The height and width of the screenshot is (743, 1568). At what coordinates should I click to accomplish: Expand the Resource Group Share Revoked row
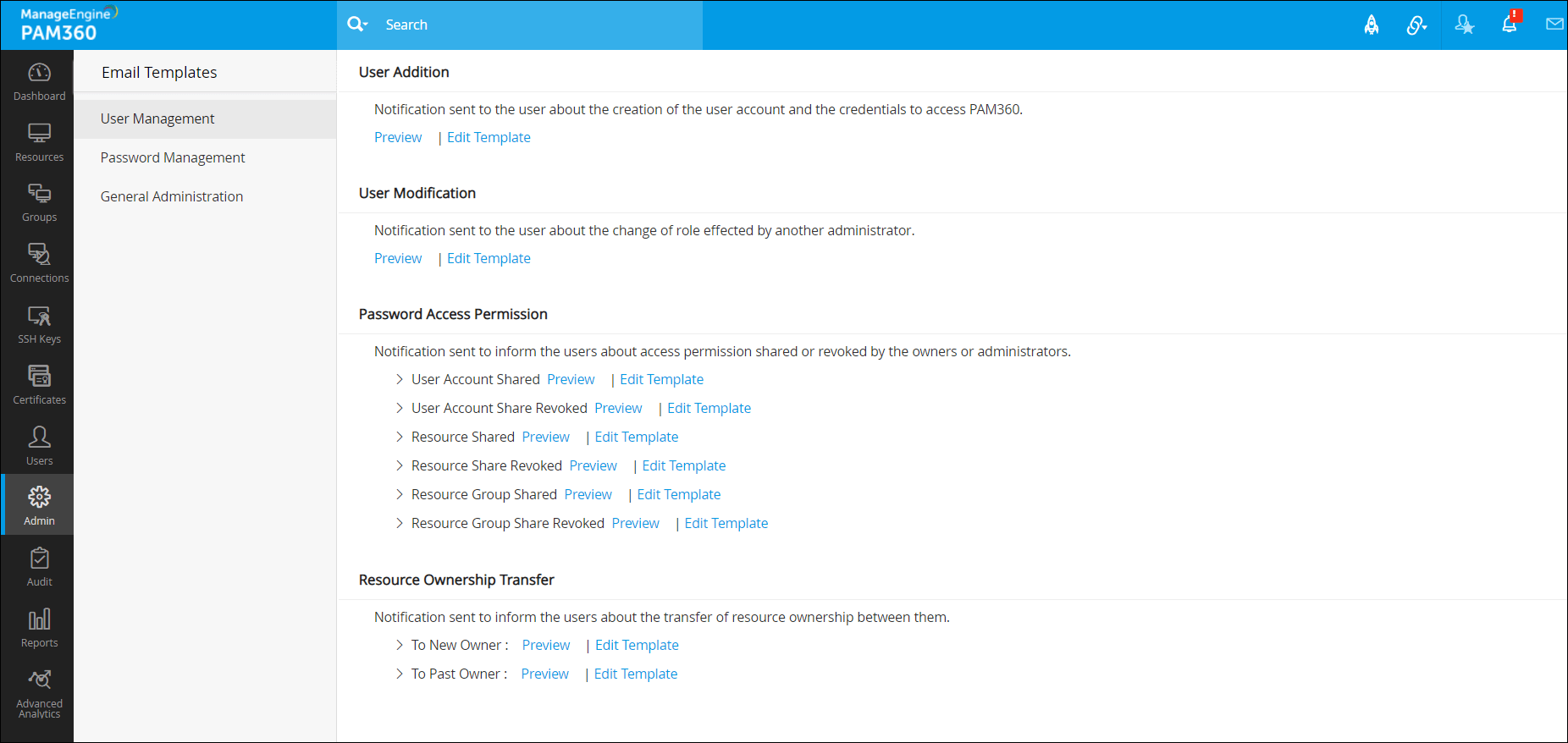click(x=400, y=523)
